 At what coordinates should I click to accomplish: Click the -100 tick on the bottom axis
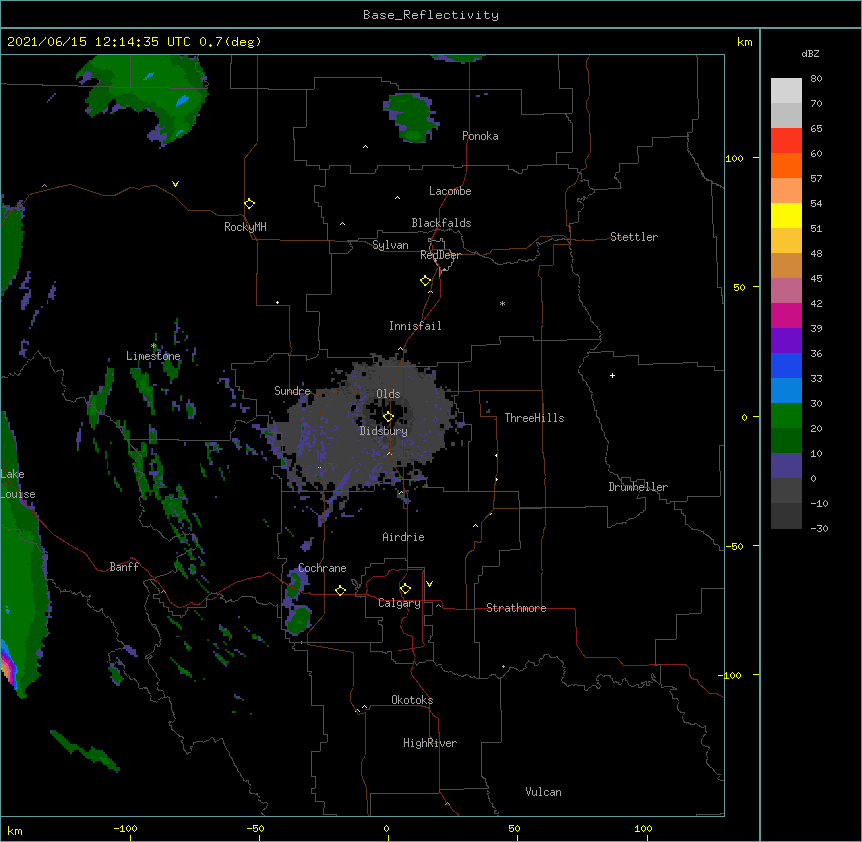[x=125, y=829]
